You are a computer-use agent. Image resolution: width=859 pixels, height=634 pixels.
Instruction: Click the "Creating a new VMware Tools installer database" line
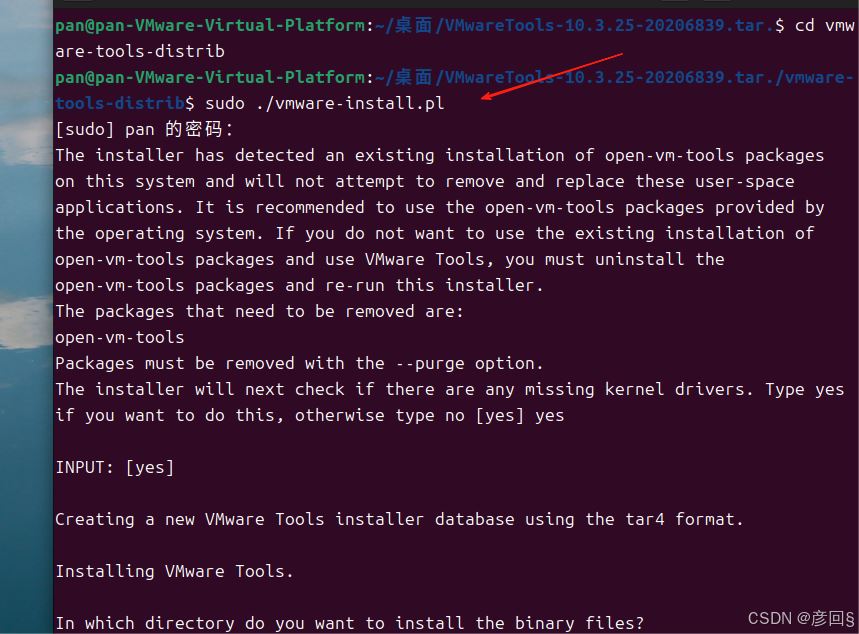[x=399, y=519]
